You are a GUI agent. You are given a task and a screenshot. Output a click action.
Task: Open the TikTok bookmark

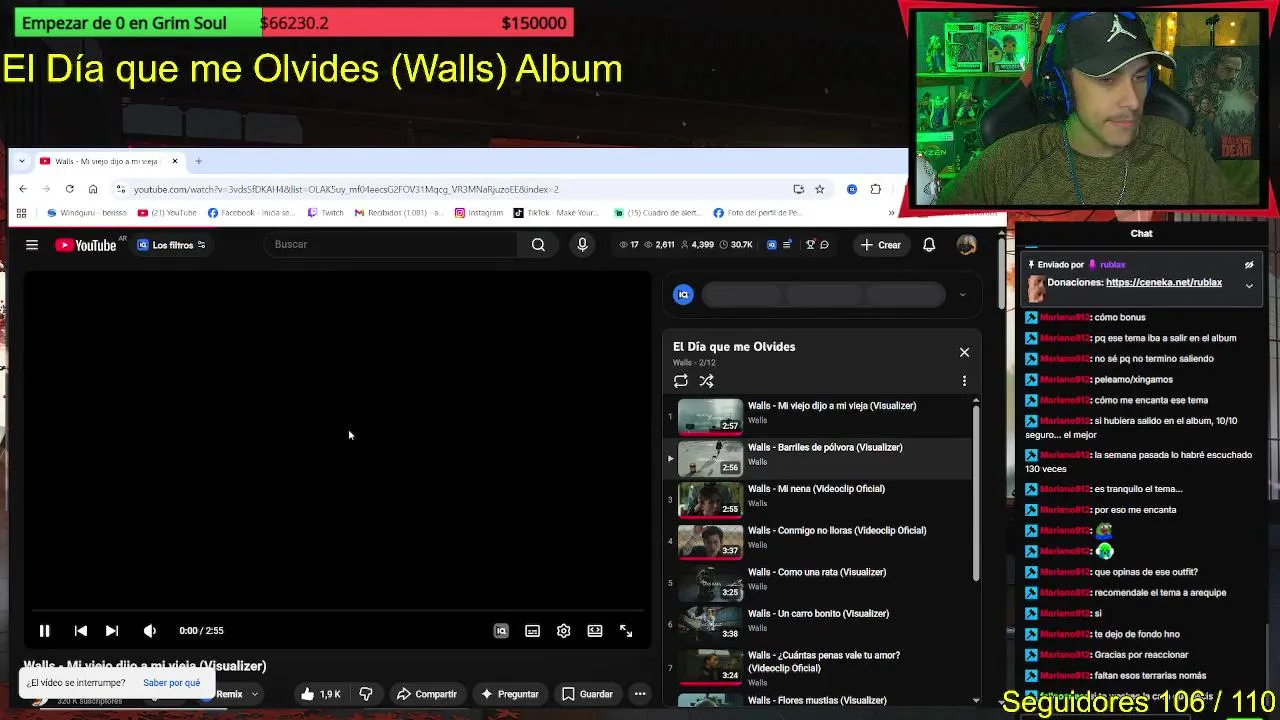click(x=556, y=213)
